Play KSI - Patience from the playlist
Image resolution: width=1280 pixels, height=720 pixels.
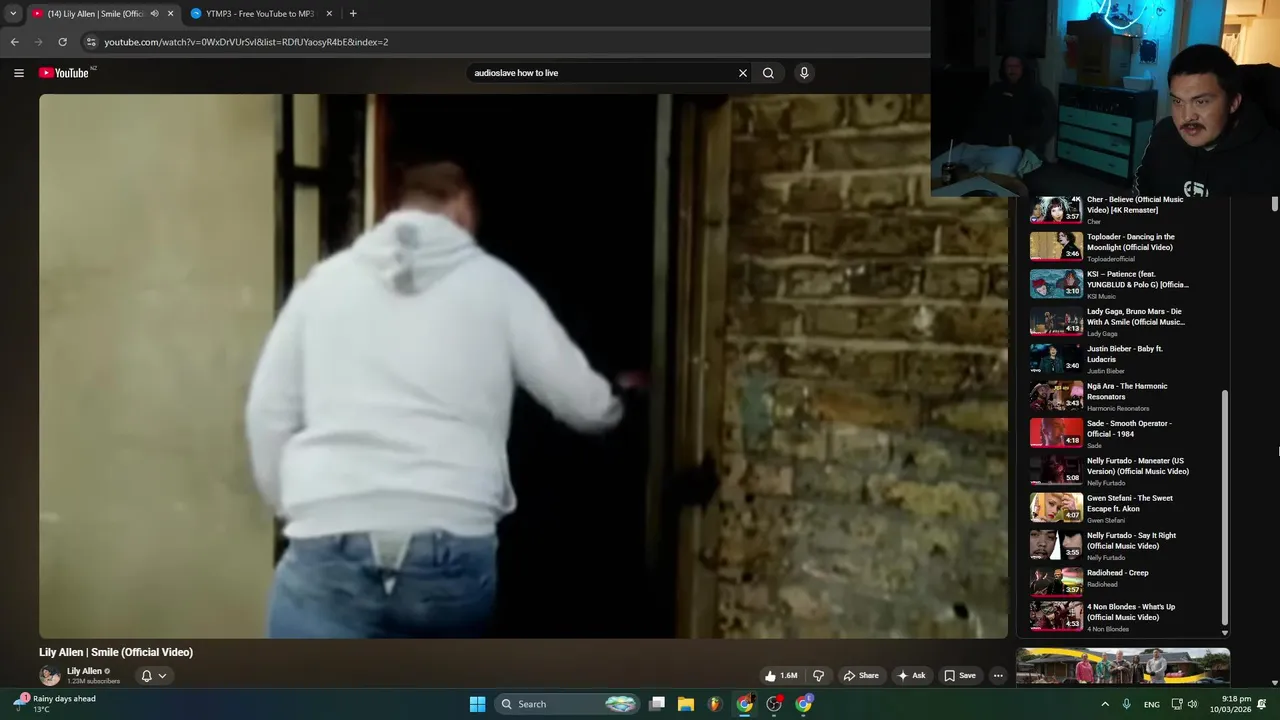tap(1111, 284)
